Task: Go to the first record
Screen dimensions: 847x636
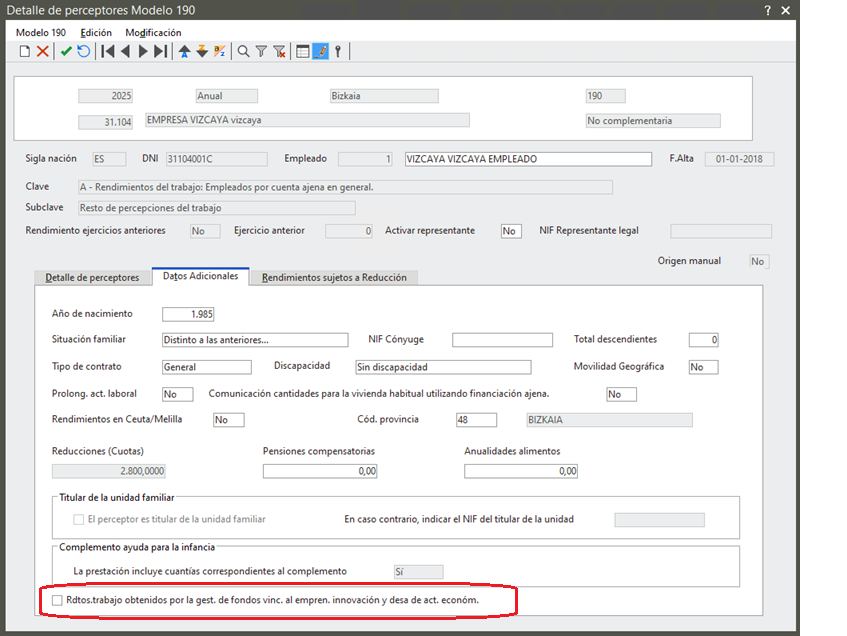Action: coord(108,52)
